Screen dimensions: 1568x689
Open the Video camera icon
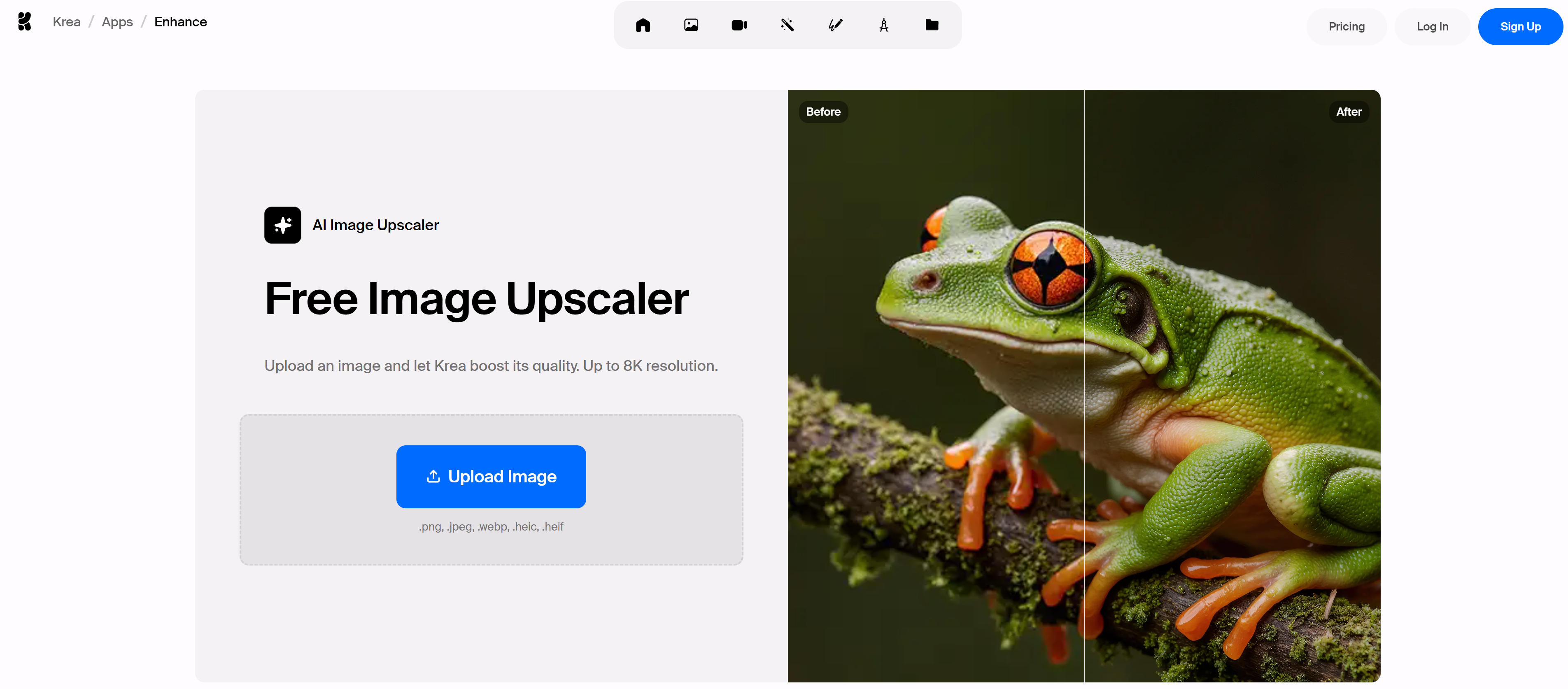739,25
